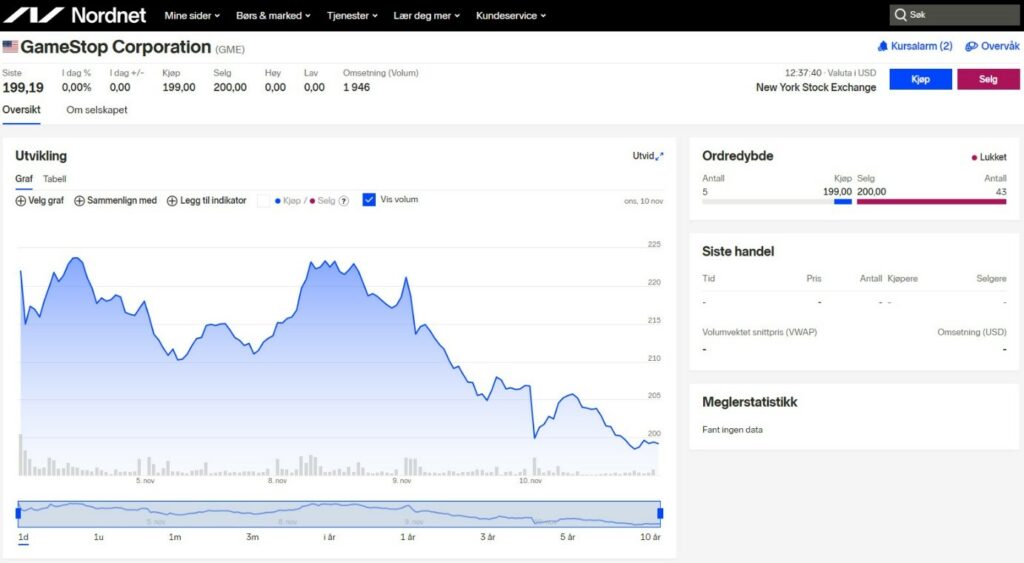
Task: Click the Nordnet logo
Action: (x=75, y=15)
